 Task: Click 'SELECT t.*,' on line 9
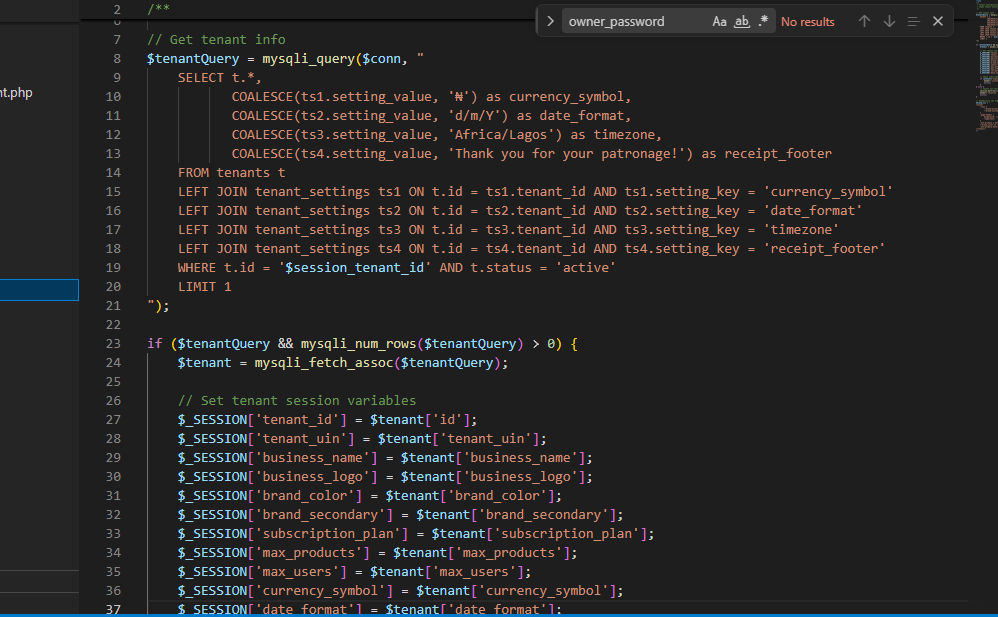[x=220, y=78]
